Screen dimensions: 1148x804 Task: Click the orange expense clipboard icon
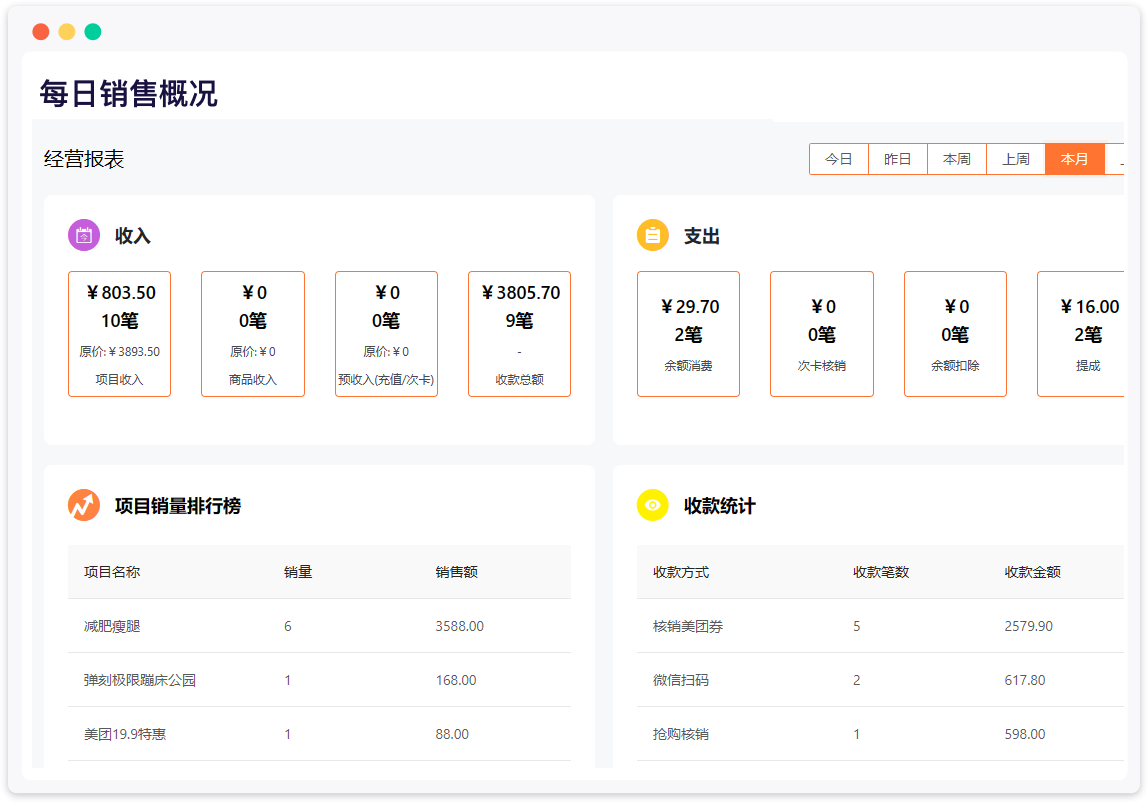tap(653, 235)
